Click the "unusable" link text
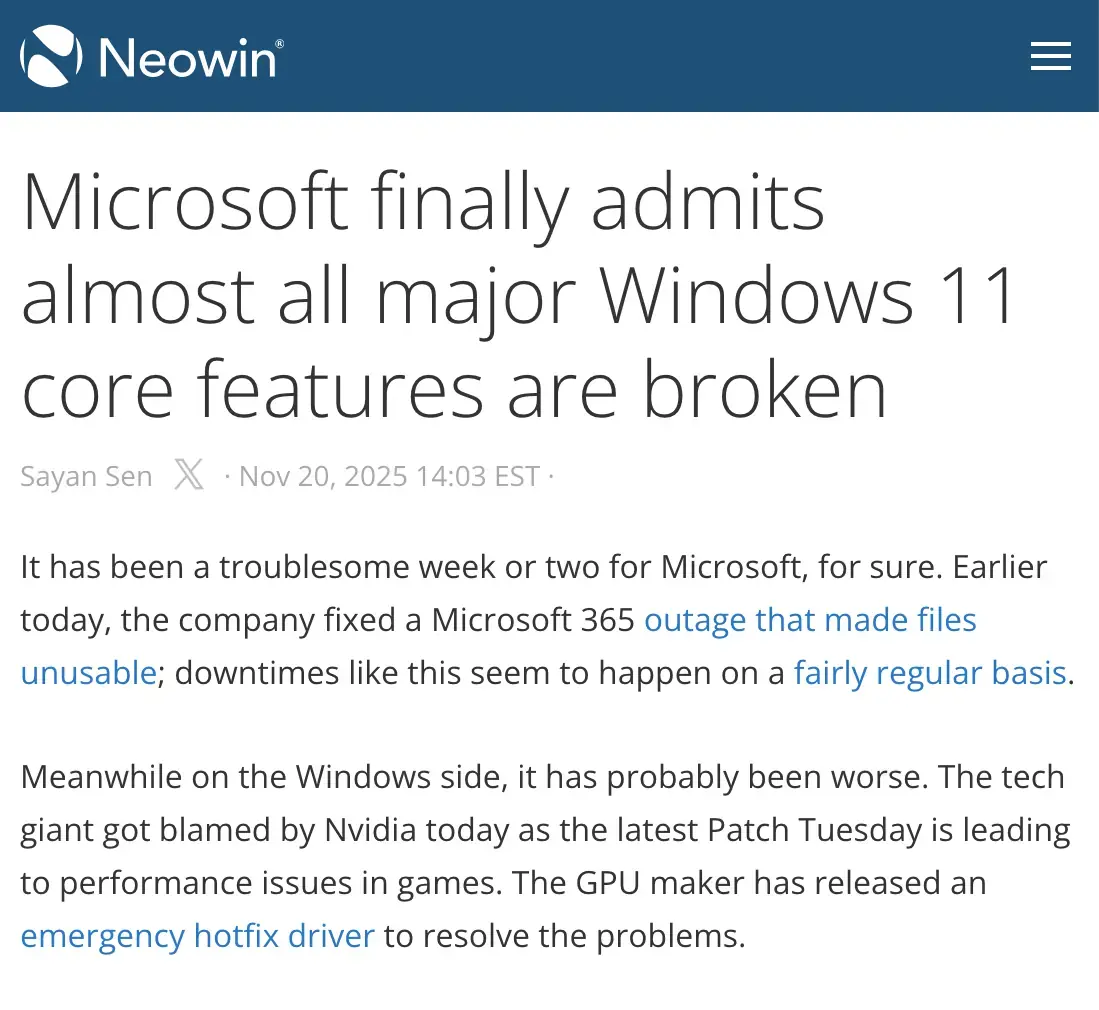1099x1010 pixels. 88,672
